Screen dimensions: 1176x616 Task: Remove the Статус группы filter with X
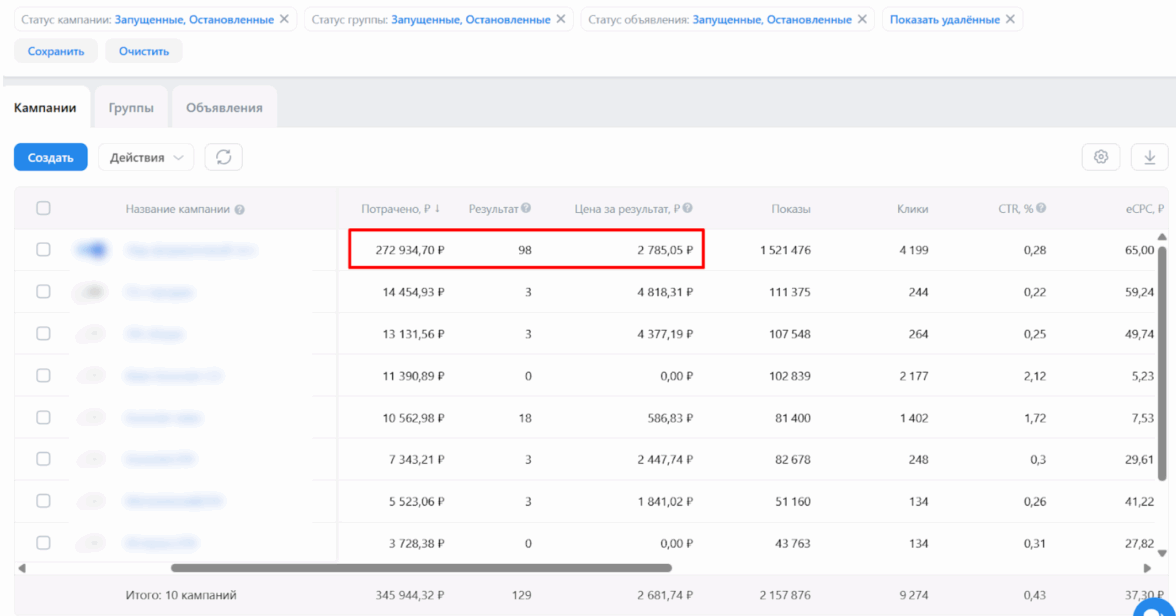(560, 20)
